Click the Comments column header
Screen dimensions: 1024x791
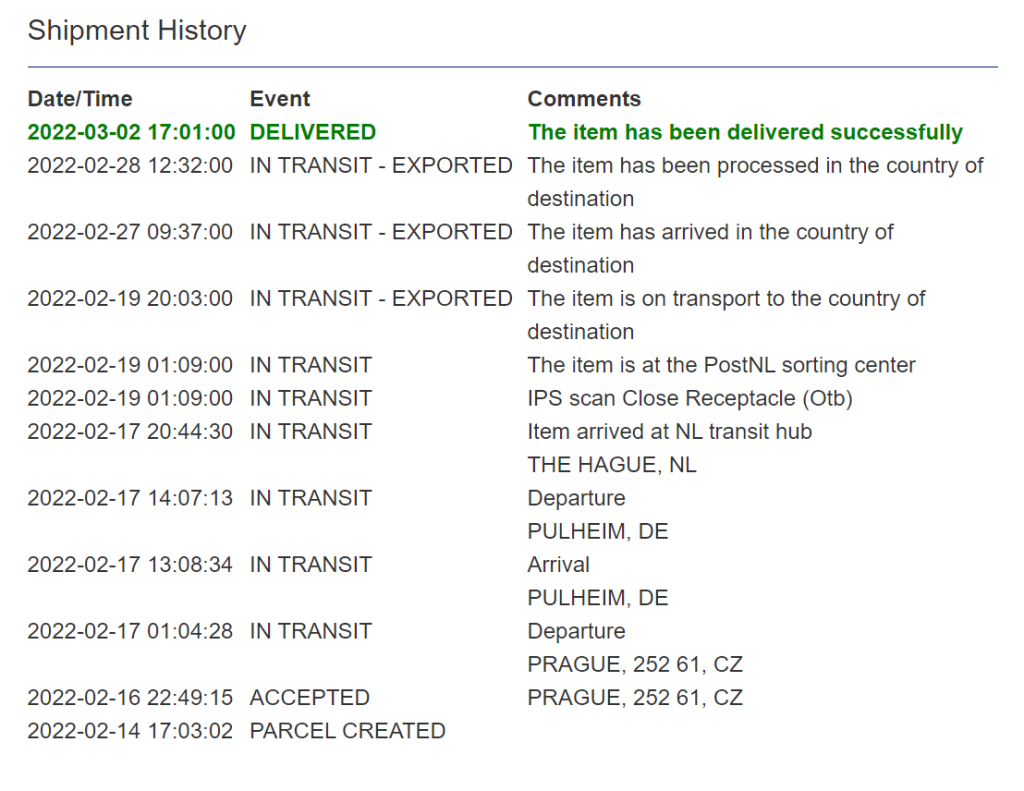coord(584,99)
